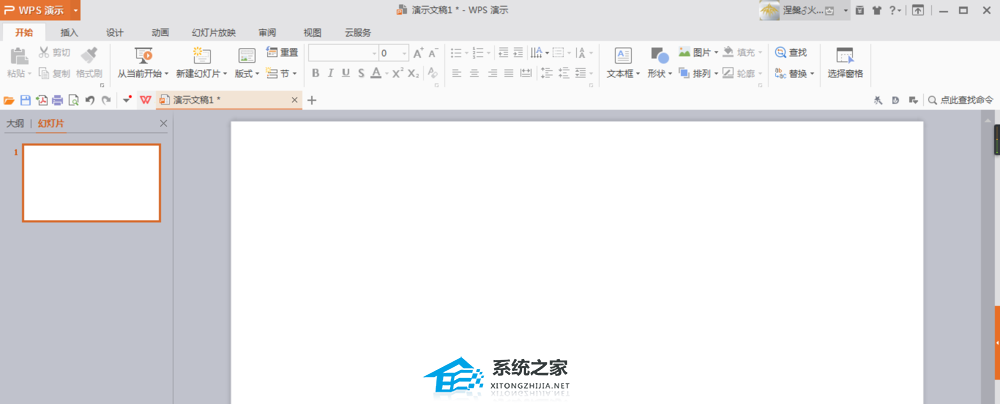Click the Save disk icon
The width and height of the screenshot is (1000, 404).
click(26, 100)
